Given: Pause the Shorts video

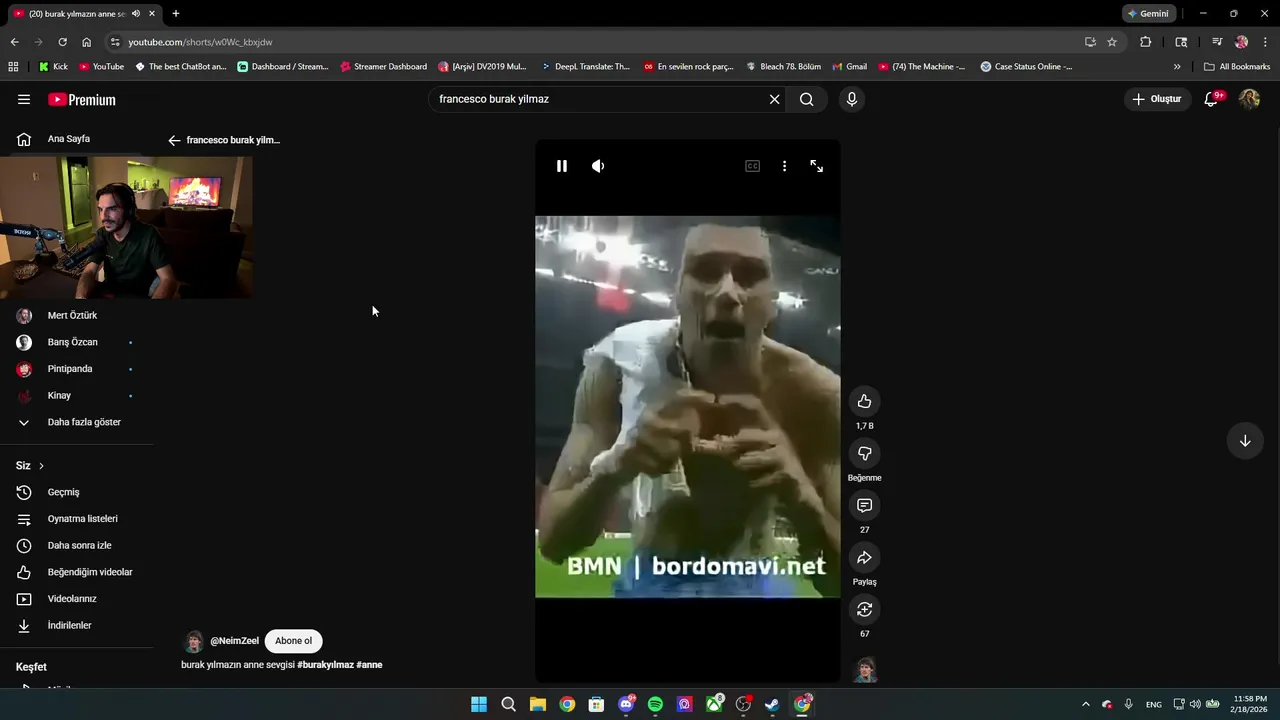Looking at the screenshot, I should [x=562, y=166].
